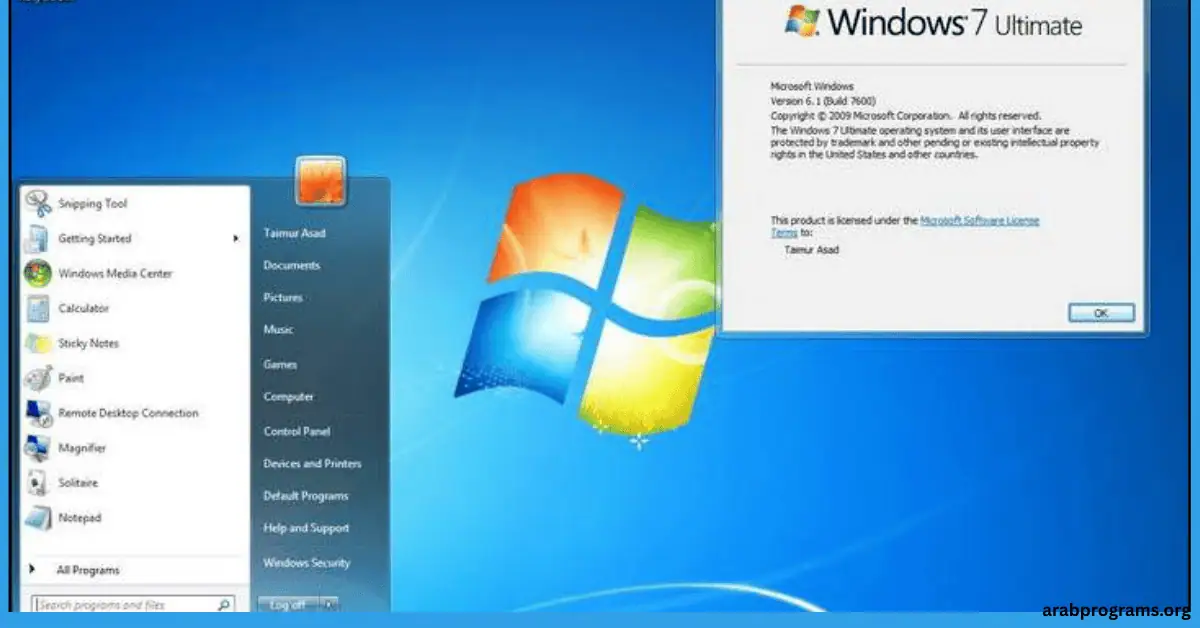This screenshot has height=628, width=1200.
Task: Click the user account picture
Action: pyautogui.click(x=320, y=182)
